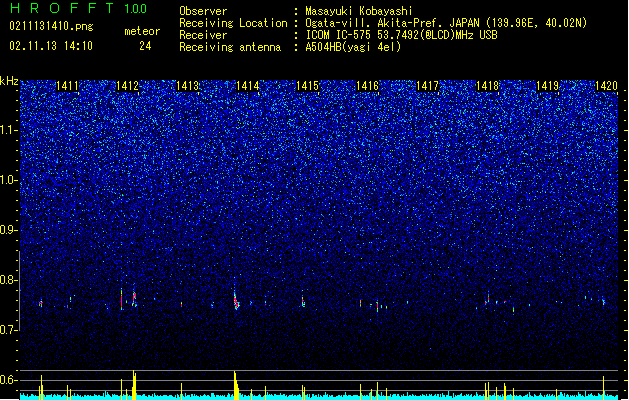Click the 0.7 kHz axis label

9,330
